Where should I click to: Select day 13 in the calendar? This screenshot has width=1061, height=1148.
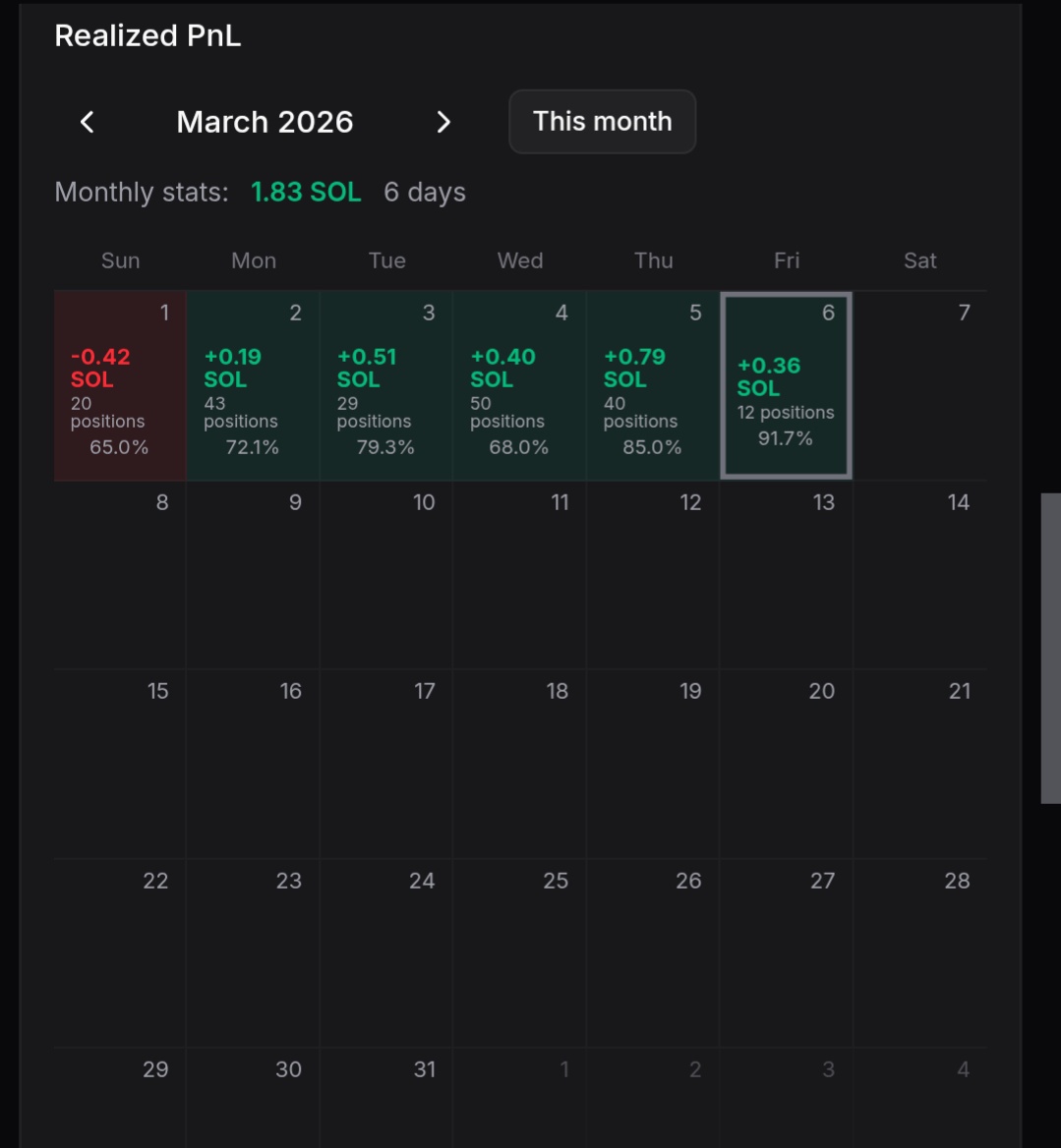(x=787, y=575)
